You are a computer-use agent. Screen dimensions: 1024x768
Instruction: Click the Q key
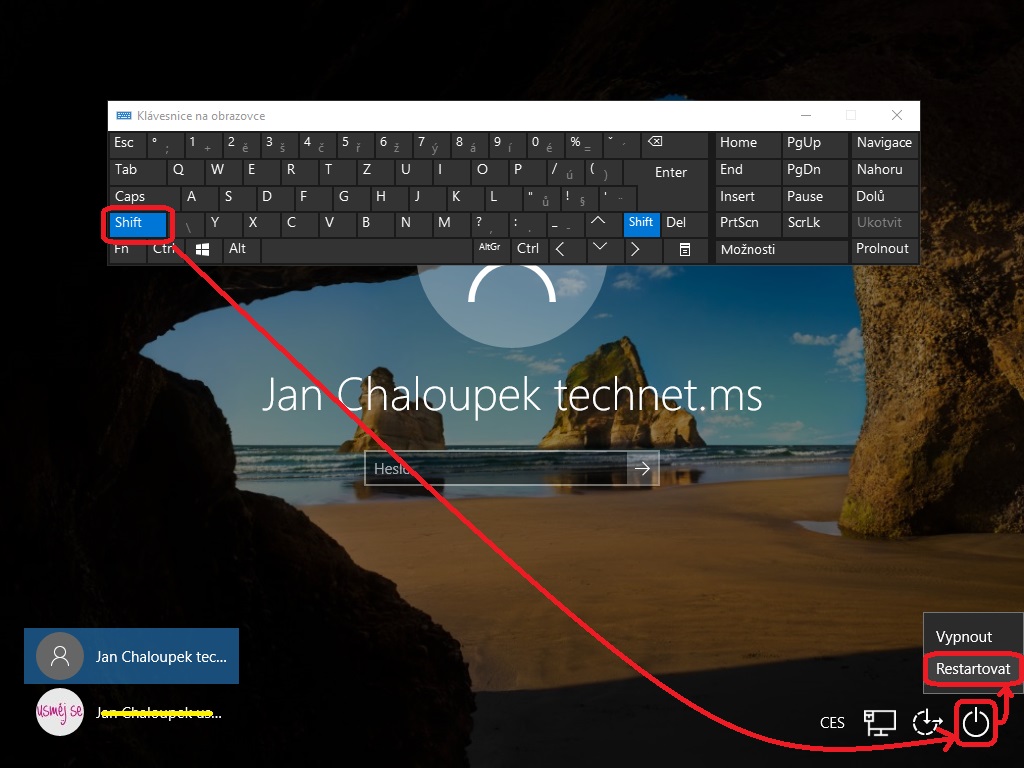pyautogui.click(x=185, y=170)
